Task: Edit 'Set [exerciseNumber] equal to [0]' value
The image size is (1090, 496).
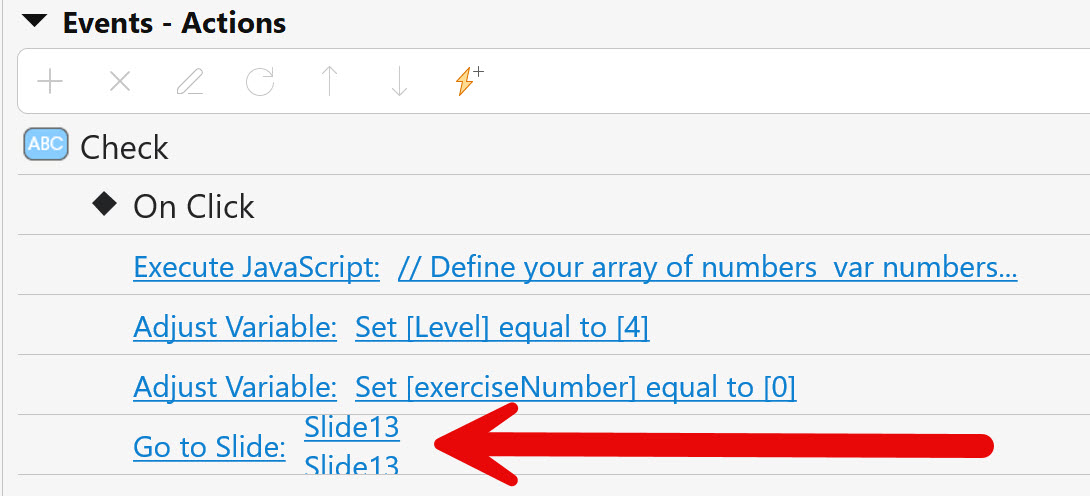Action: (x=575, y=386)
